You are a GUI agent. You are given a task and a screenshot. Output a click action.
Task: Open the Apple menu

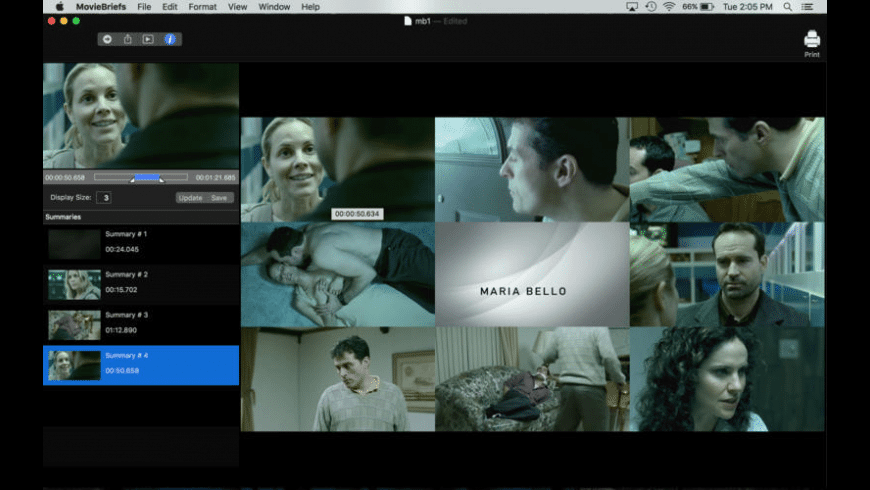pyautogui.click(x=59, y=7)
